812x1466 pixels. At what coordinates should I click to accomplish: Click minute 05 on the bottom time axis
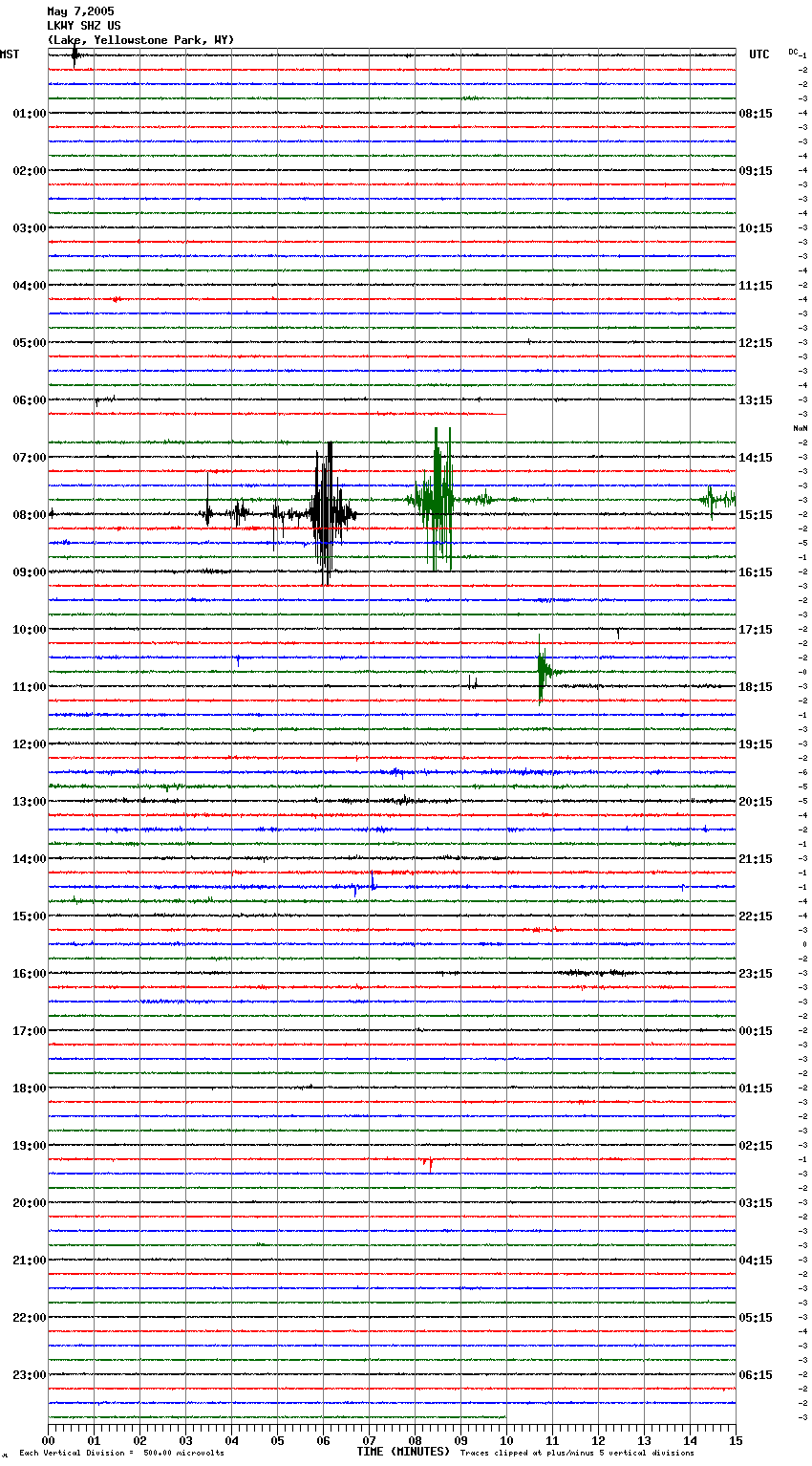[277, 1440]
